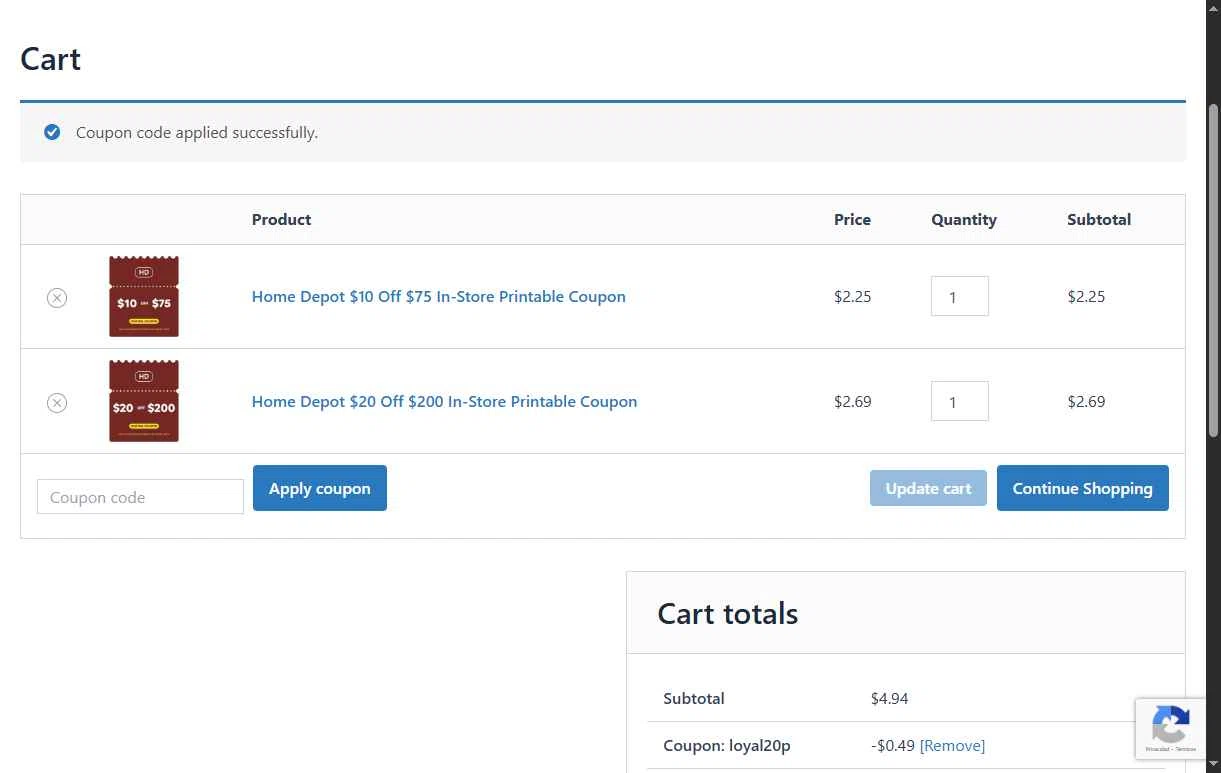Image resolution: width=1221 pixels, height=773 pixels.
Task: Click the $4.94 subtotal amount
Action: 890,698
